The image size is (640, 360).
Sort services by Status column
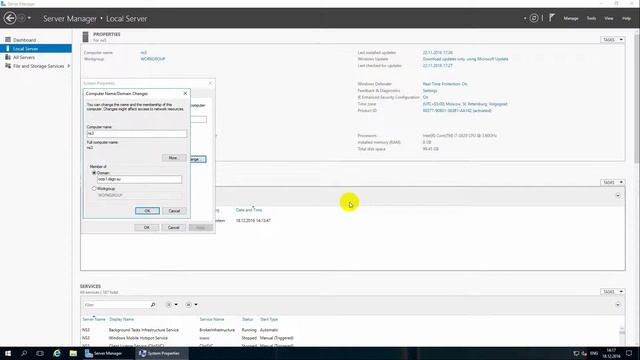click(247, 319)
